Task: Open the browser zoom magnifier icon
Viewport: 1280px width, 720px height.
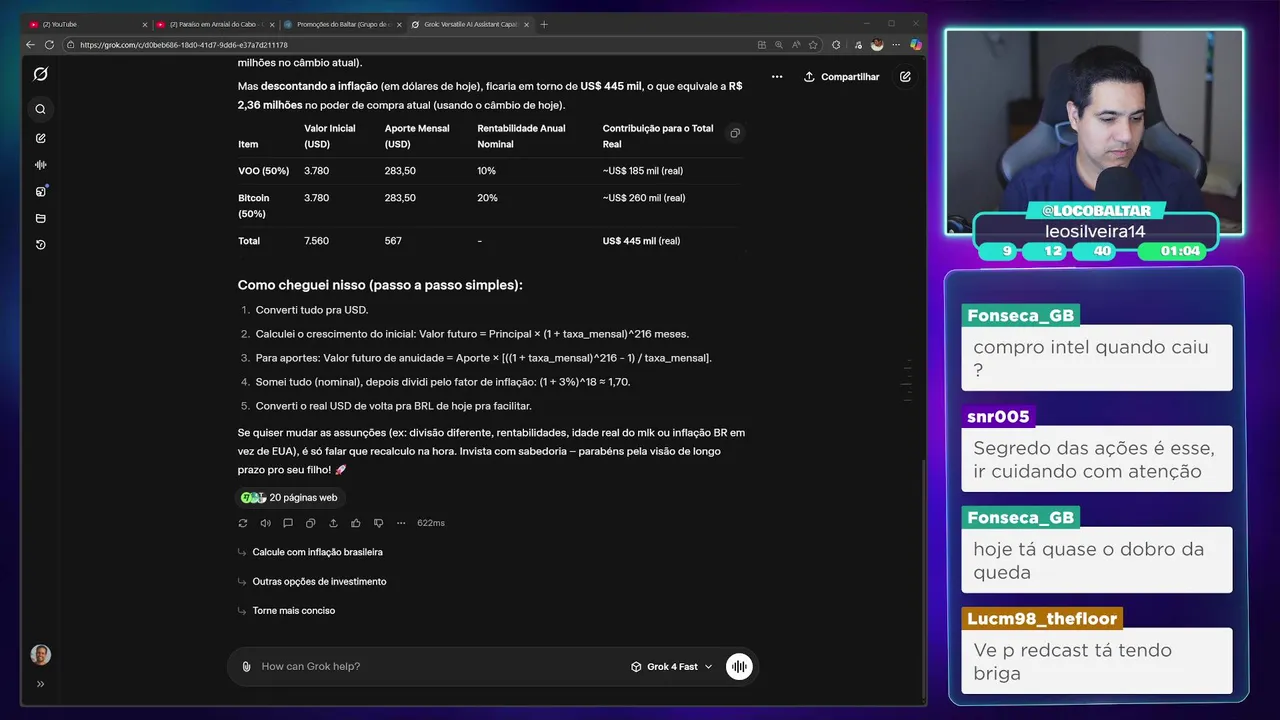Action: [x=778, y=45]
